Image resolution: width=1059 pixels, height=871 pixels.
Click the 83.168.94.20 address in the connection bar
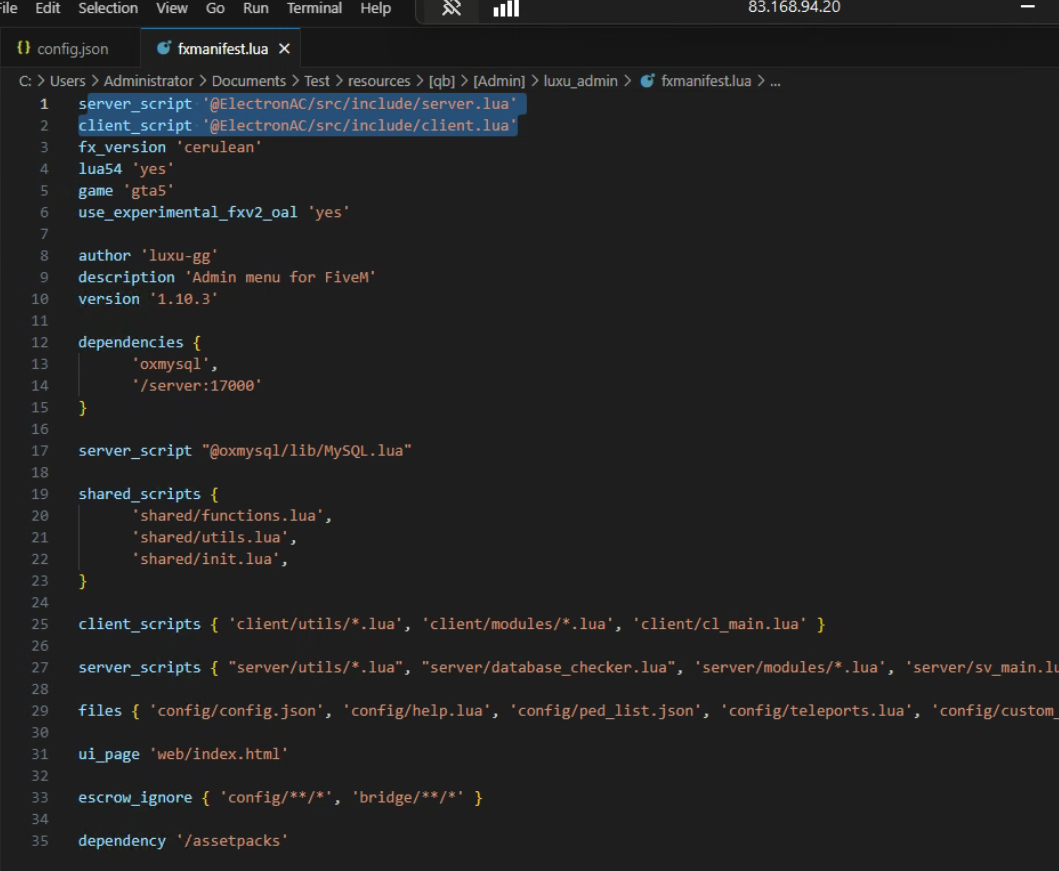(794, 7)
